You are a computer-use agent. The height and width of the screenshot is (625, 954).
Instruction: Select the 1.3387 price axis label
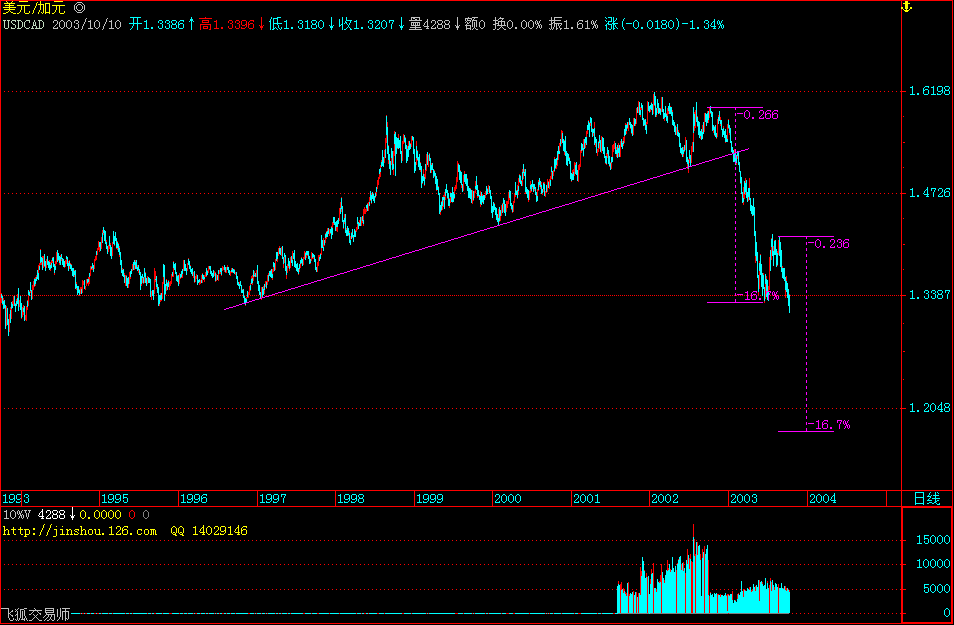click(931, 296)
